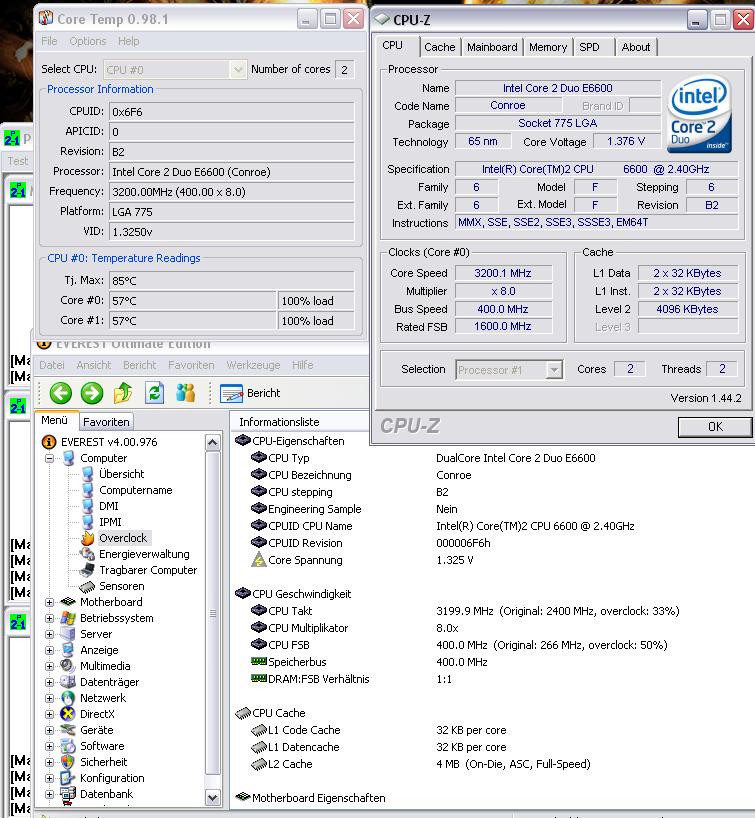Click the Konfiguration tree item
Screen dimensions: 755x818
tap(112, 778)
